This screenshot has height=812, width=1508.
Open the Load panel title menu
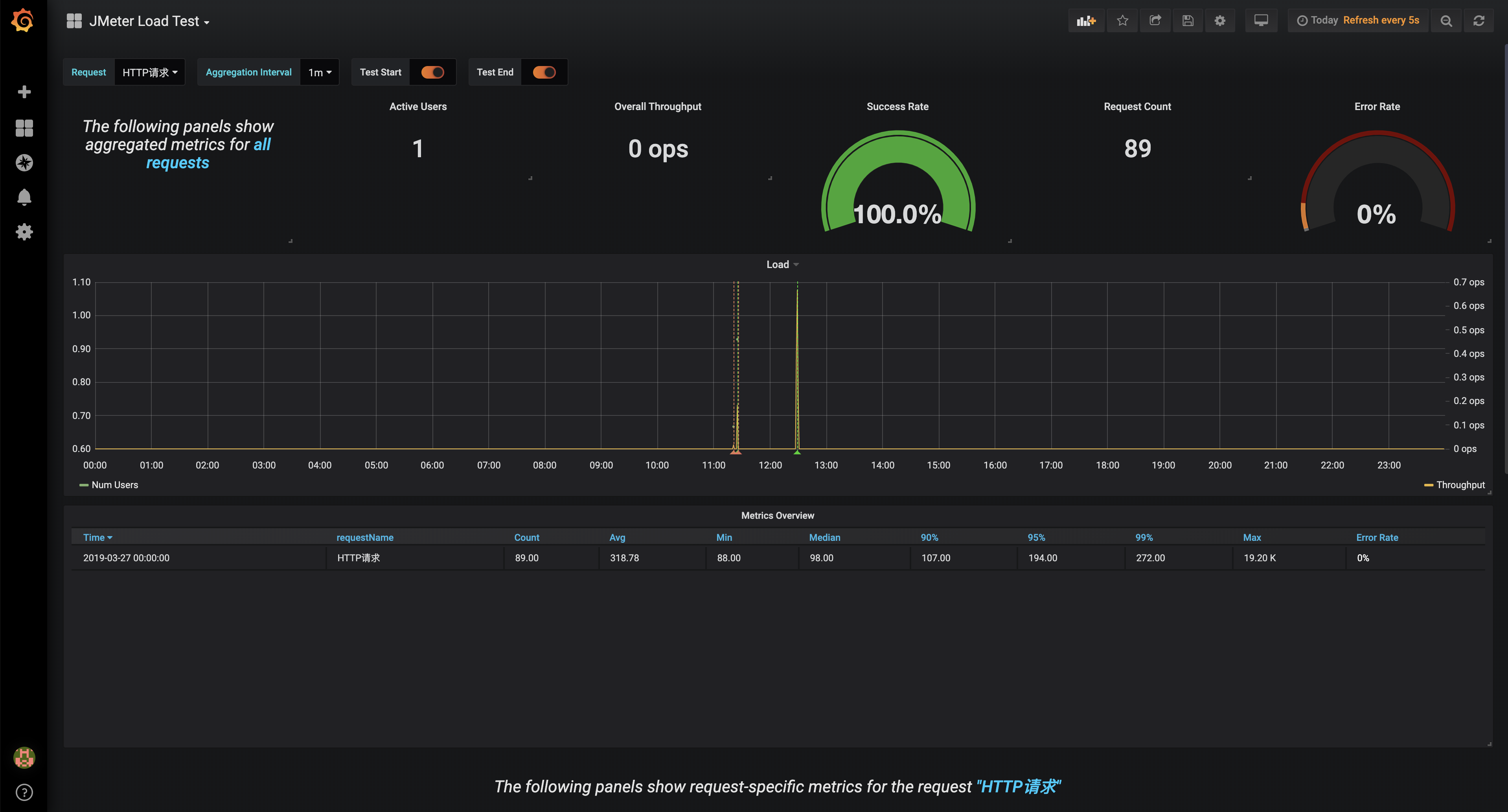pos(782,265)
